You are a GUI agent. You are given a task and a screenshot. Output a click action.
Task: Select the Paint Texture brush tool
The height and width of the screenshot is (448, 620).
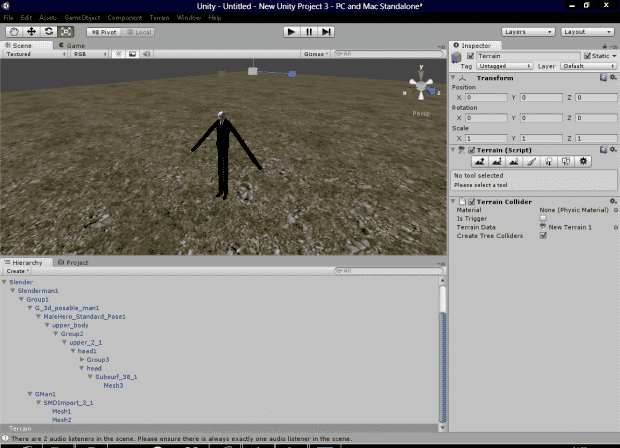coord(532,161)
